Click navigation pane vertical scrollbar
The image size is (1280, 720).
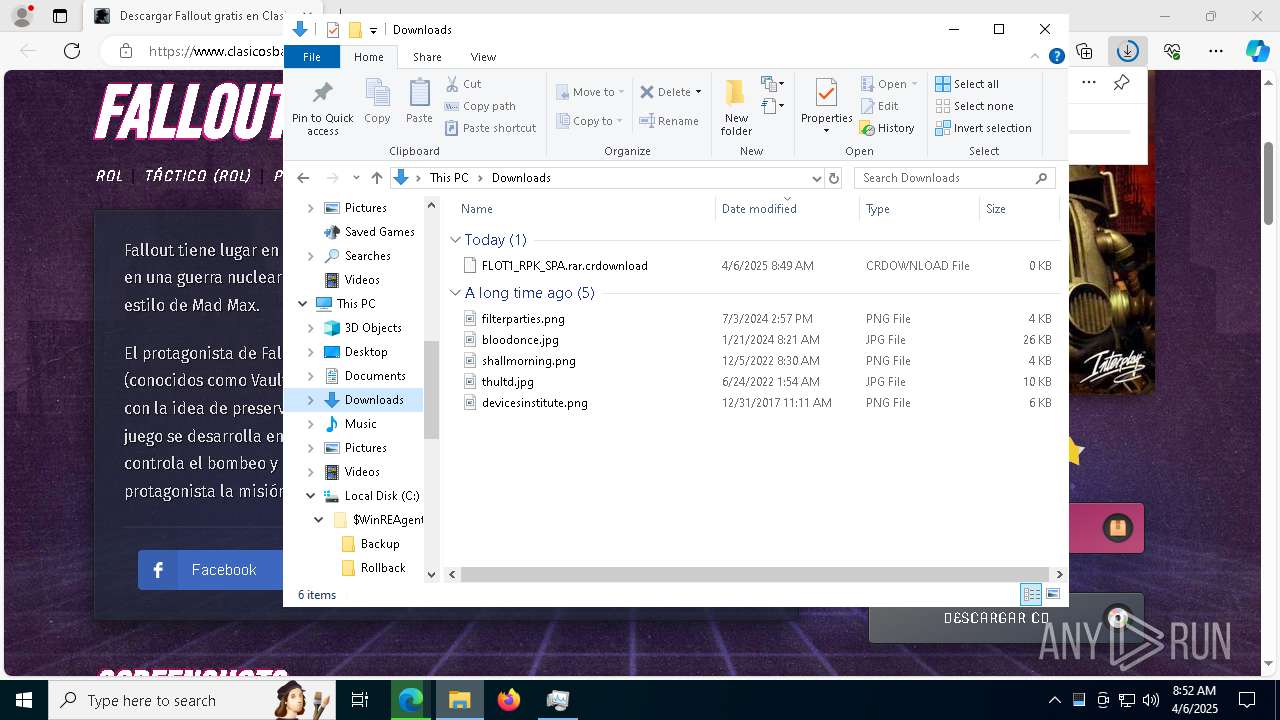tap(431, 389)
